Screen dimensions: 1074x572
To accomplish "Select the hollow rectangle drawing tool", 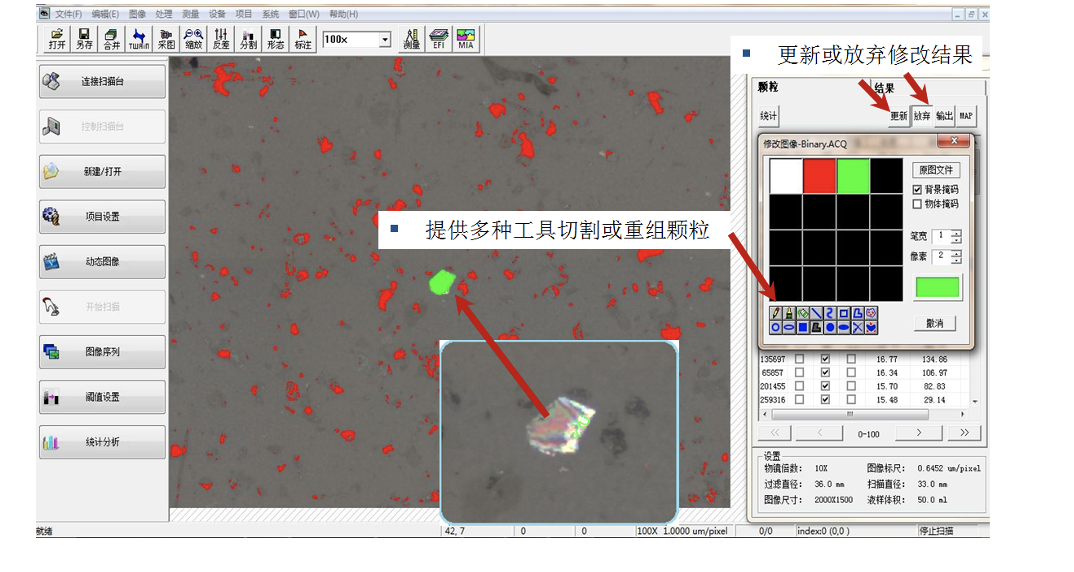I will tap(844, 313).
